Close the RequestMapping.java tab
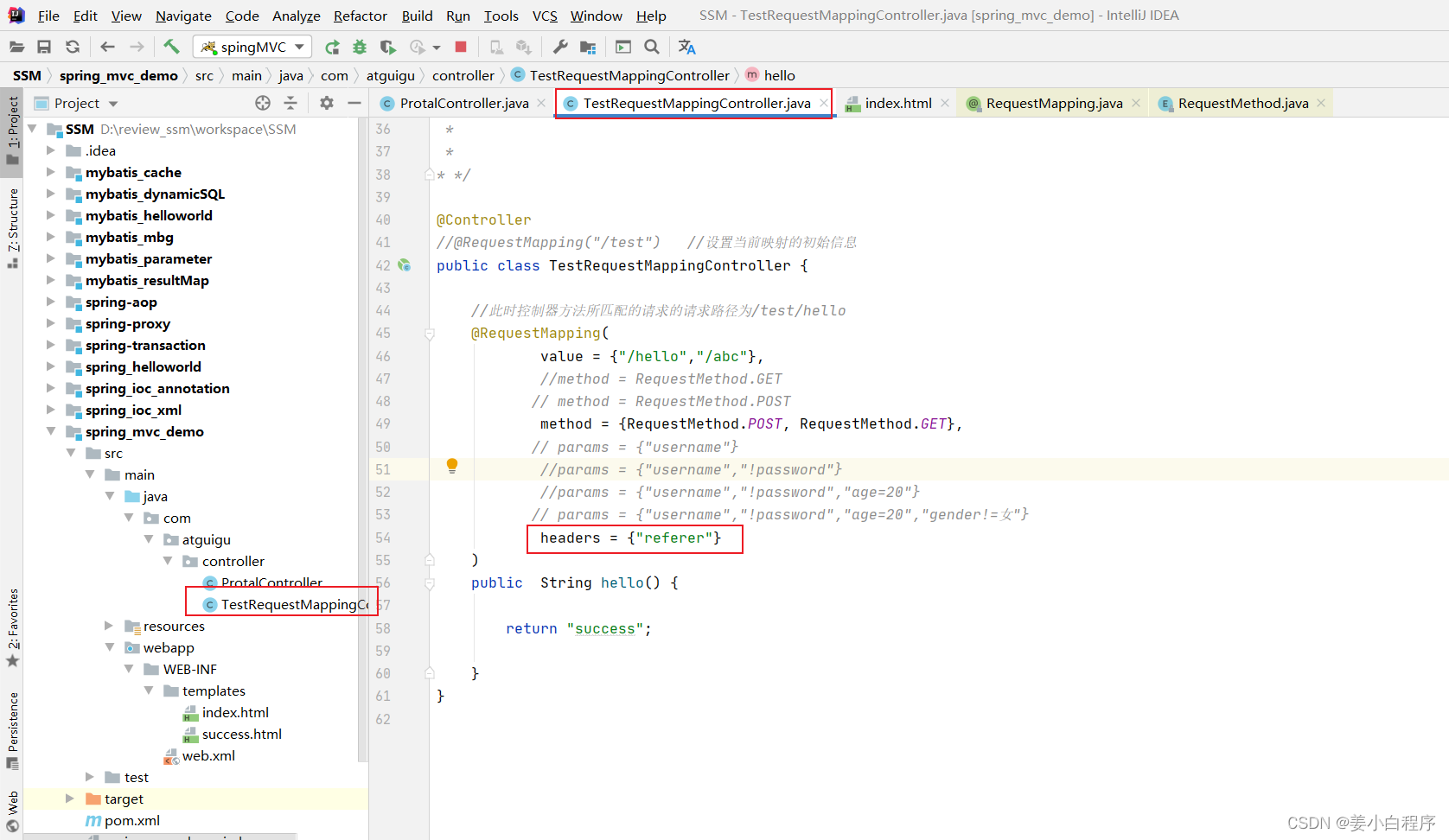Image resolution: width=1449 pixels, height=840 pixels. [x=1136, y=103]
